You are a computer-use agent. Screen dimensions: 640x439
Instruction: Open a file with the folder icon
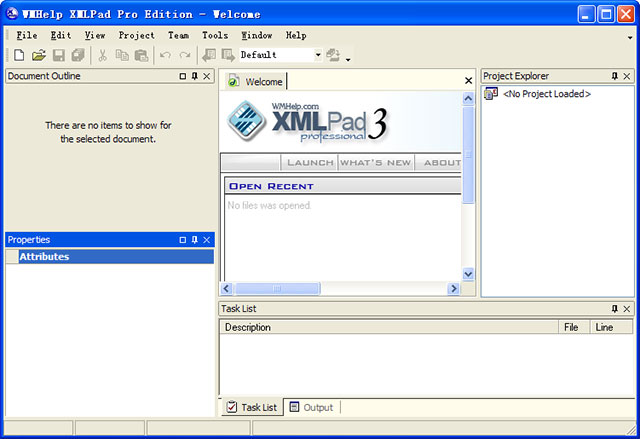[39, 55]
